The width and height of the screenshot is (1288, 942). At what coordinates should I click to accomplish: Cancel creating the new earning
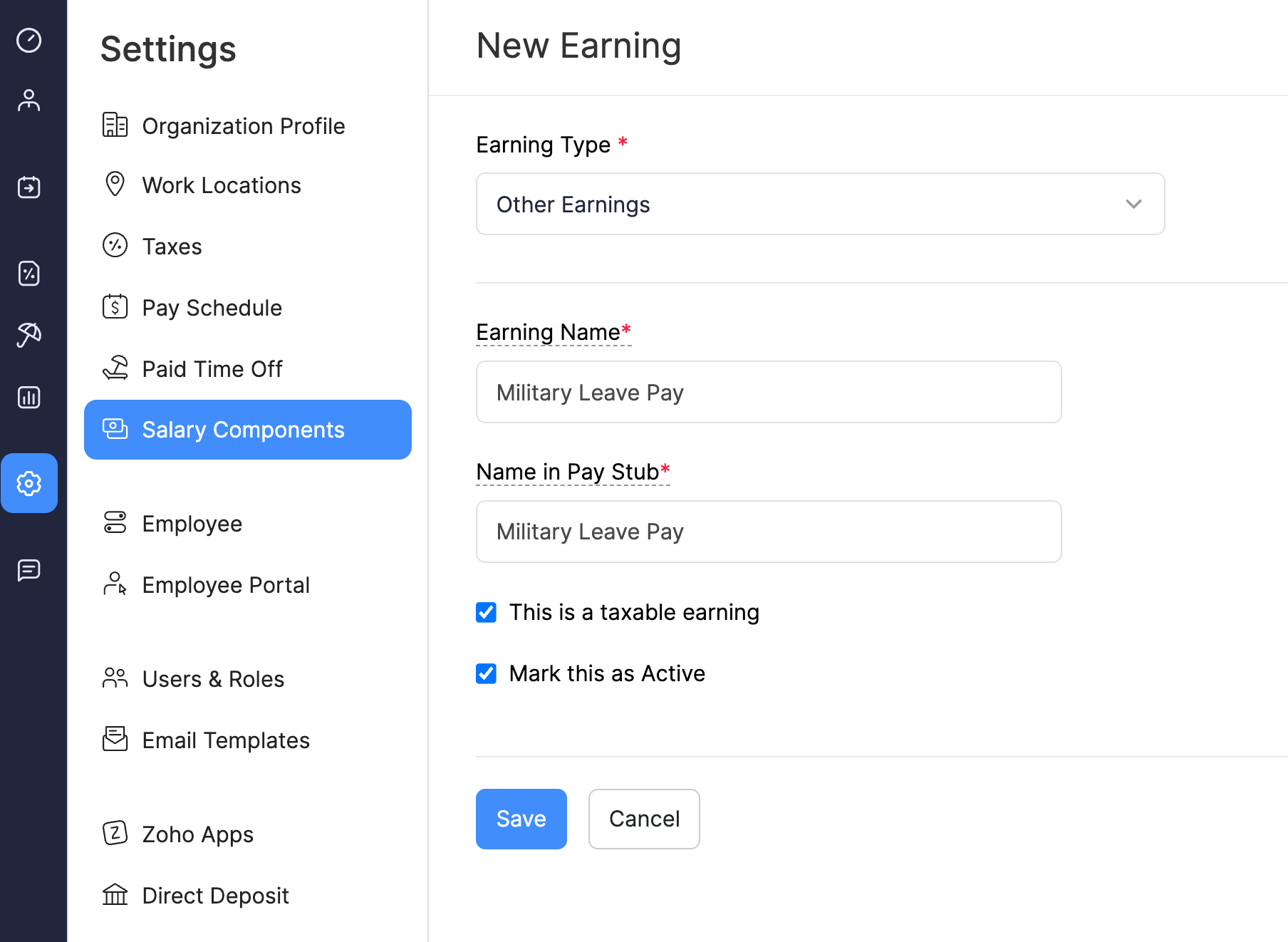coord(643,819)
